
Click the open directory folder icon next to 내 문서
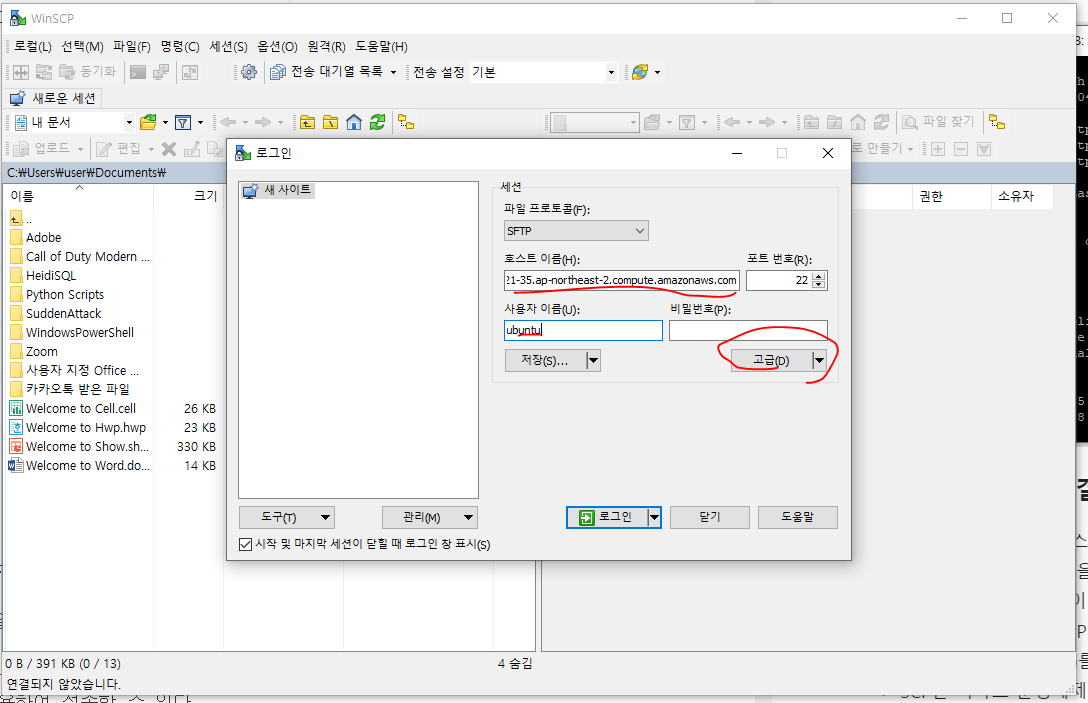coord(148,123)
